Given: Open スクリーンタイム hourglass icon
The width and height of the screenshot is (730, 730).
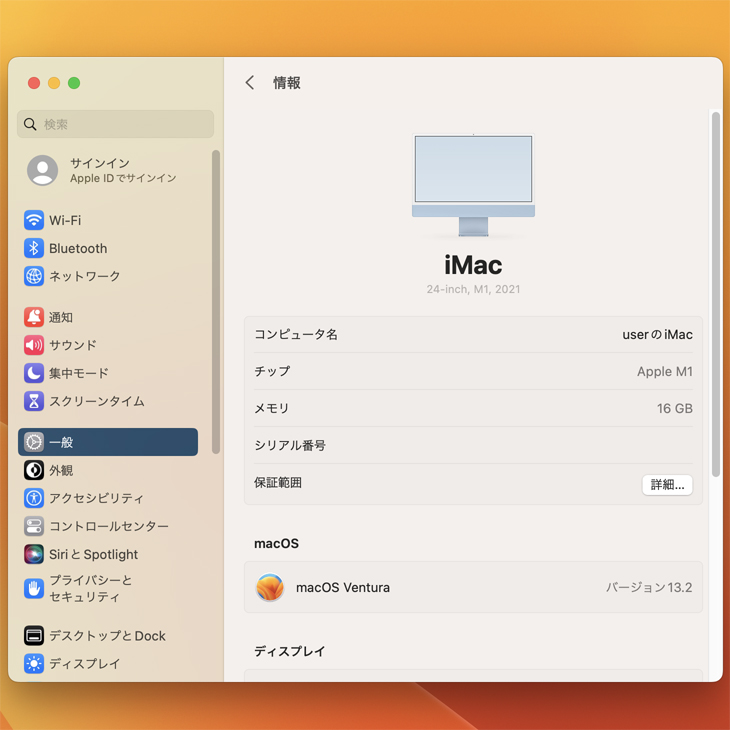Looking at the screenshot, I should [34, 401].
